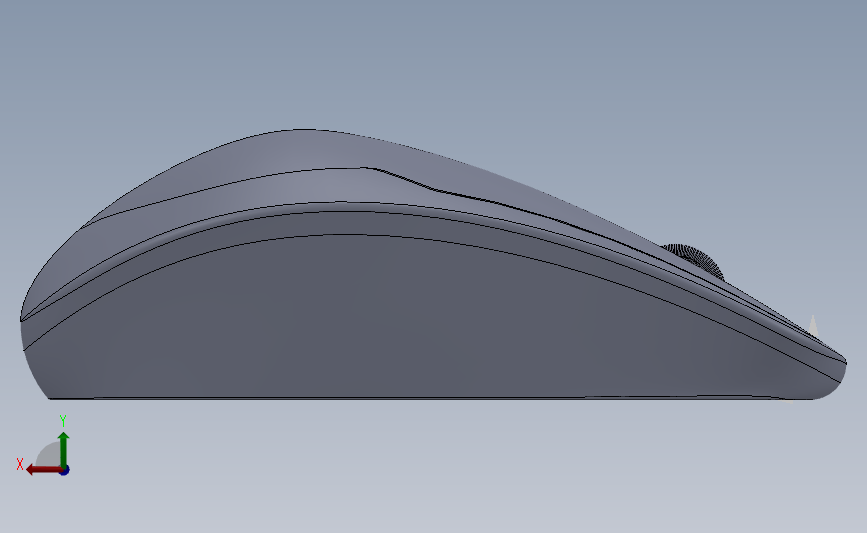
Task: Click the green Y axis arrow on the triad
Action: coord(63,450)
